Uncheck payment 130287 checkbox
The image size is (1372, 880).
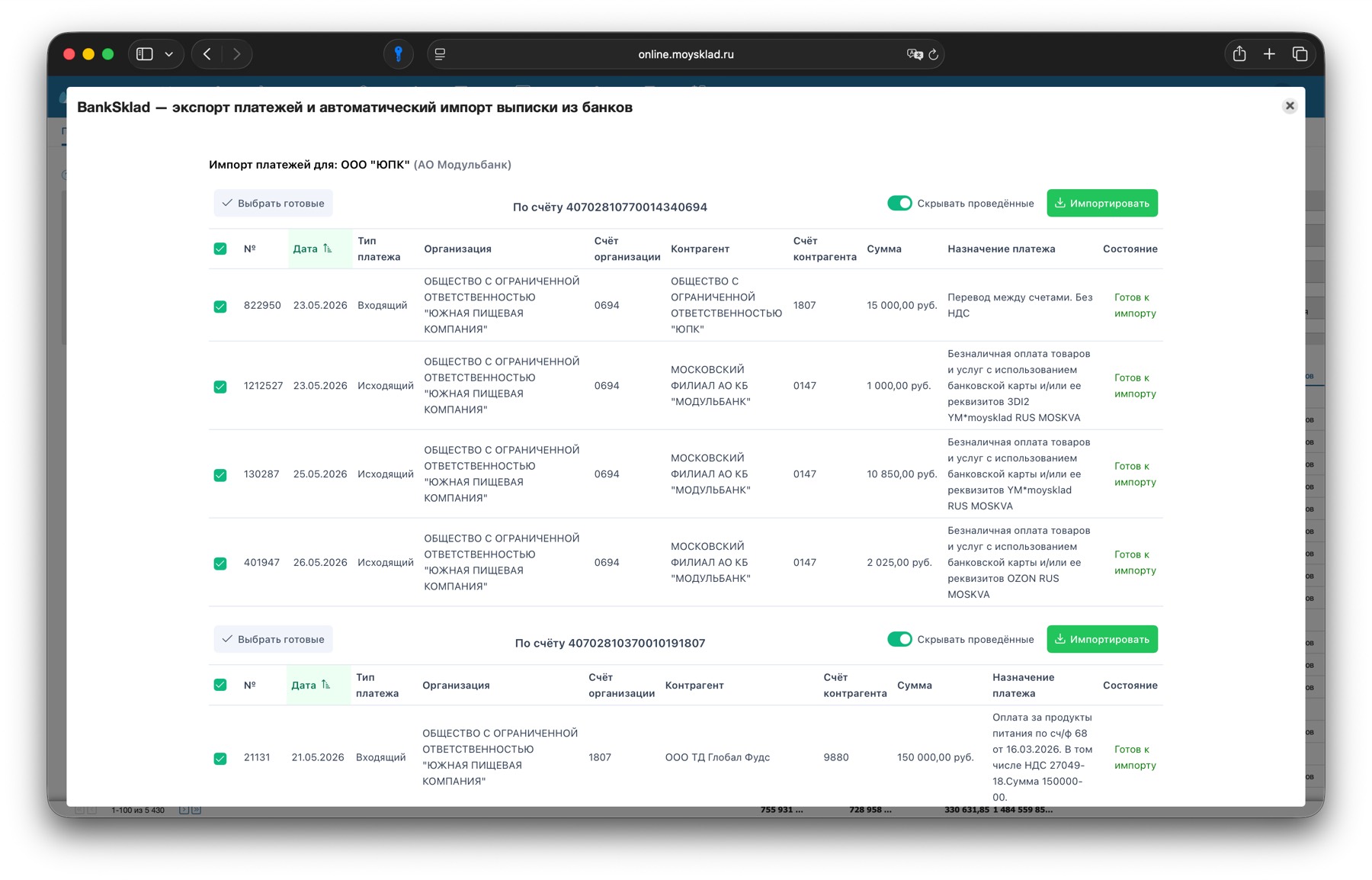[x=220, y=475]
